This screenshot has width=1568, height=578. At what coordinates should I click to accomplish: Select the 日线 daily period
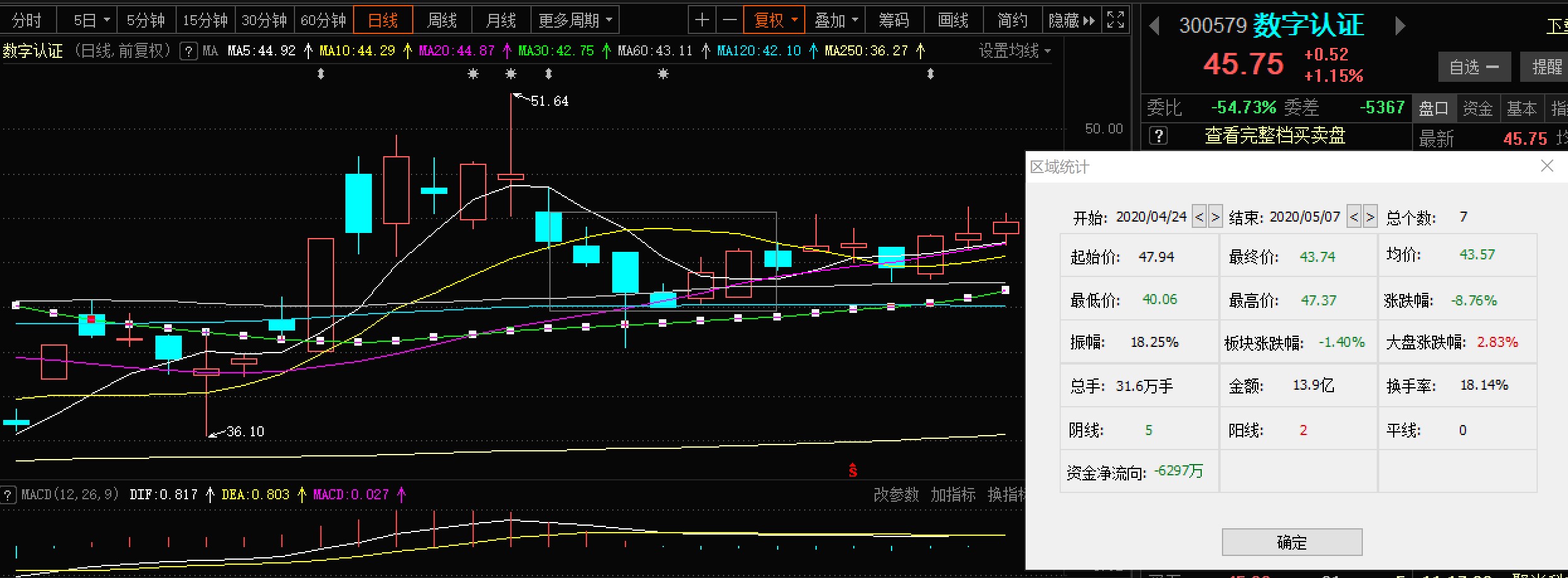tap(383, 20)
